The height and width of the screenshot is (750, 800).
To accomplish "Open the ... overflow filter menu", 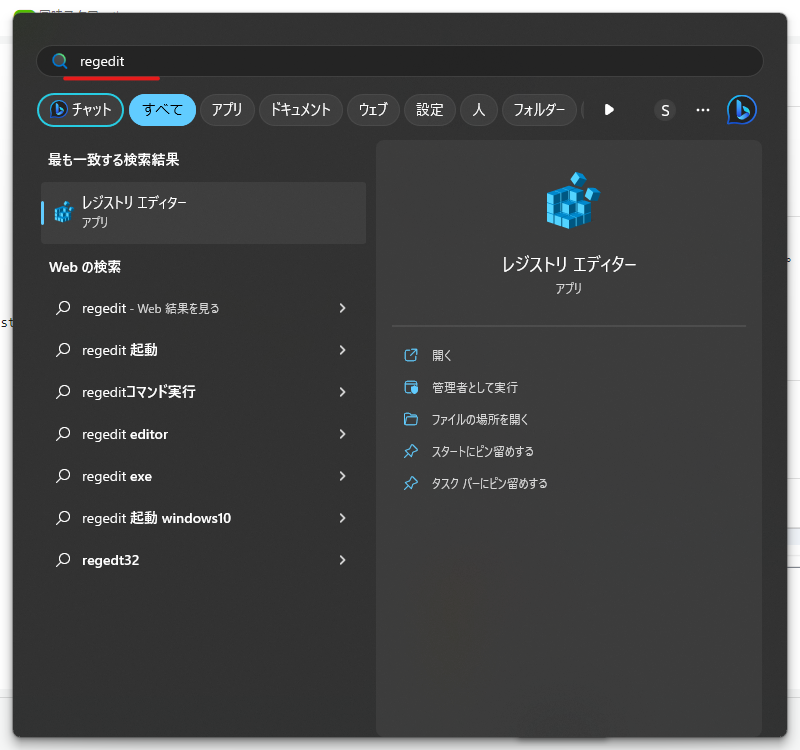I will [x=702, y=110].
